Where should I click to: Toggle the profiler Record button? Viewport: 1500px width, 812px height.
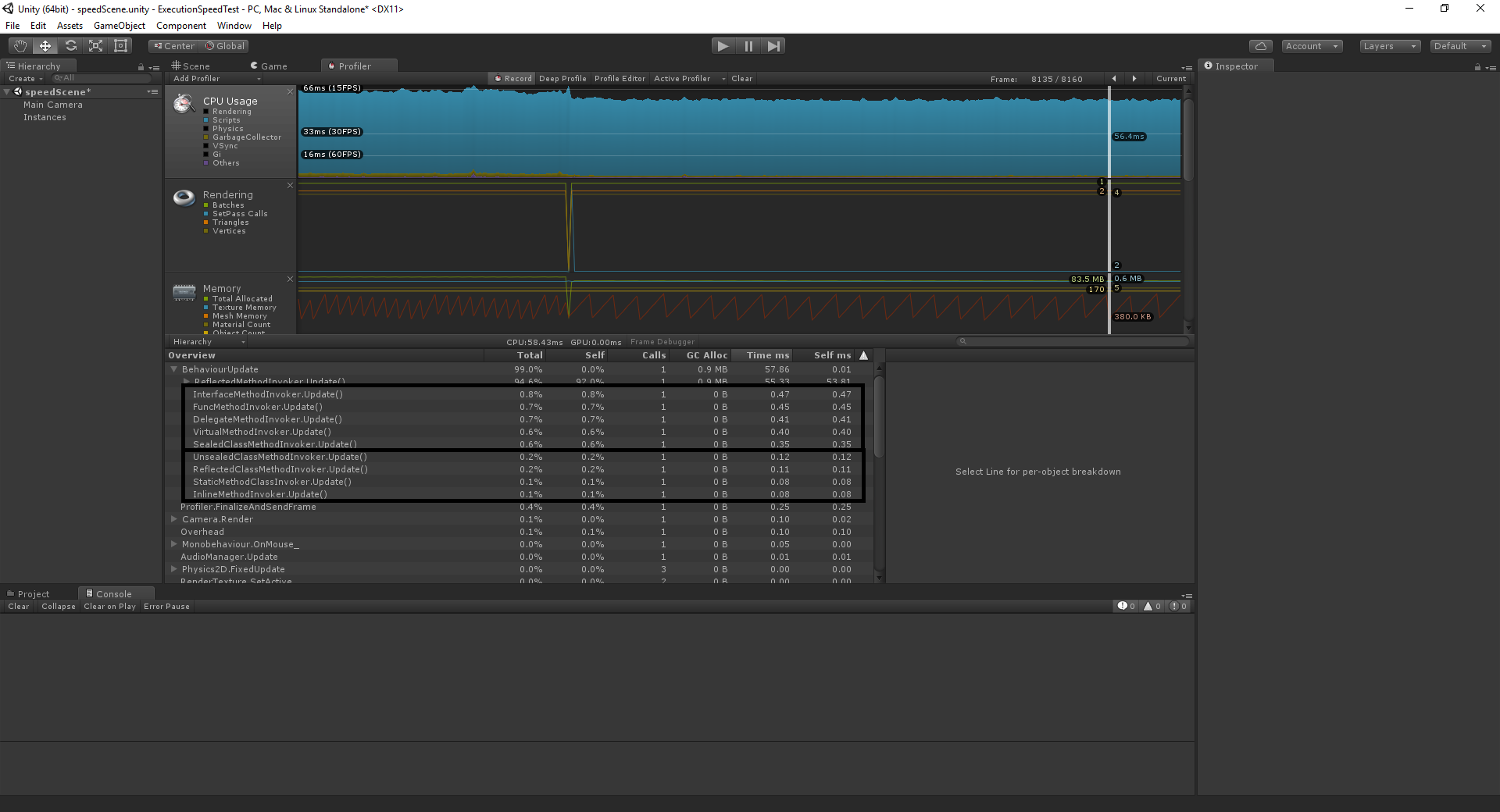[x=513, y=79]
